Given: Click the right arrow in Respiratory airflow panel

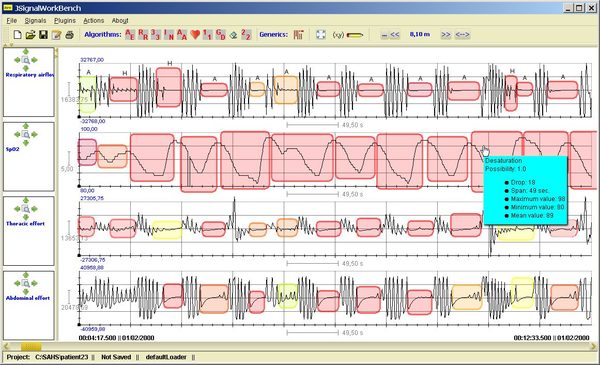Looking at the screenshot, I should point(34,60).
